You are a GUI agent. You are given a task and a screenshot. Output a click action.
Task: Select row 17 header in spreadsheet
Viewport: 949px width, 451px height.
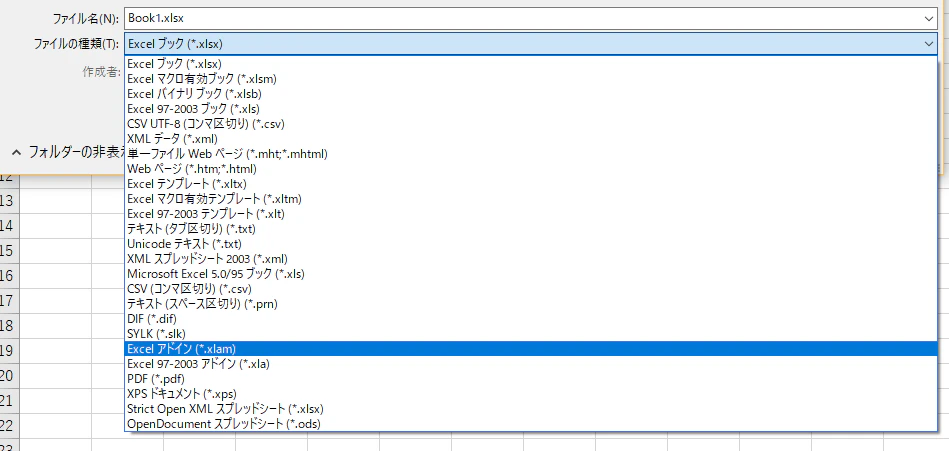(8, 300)
